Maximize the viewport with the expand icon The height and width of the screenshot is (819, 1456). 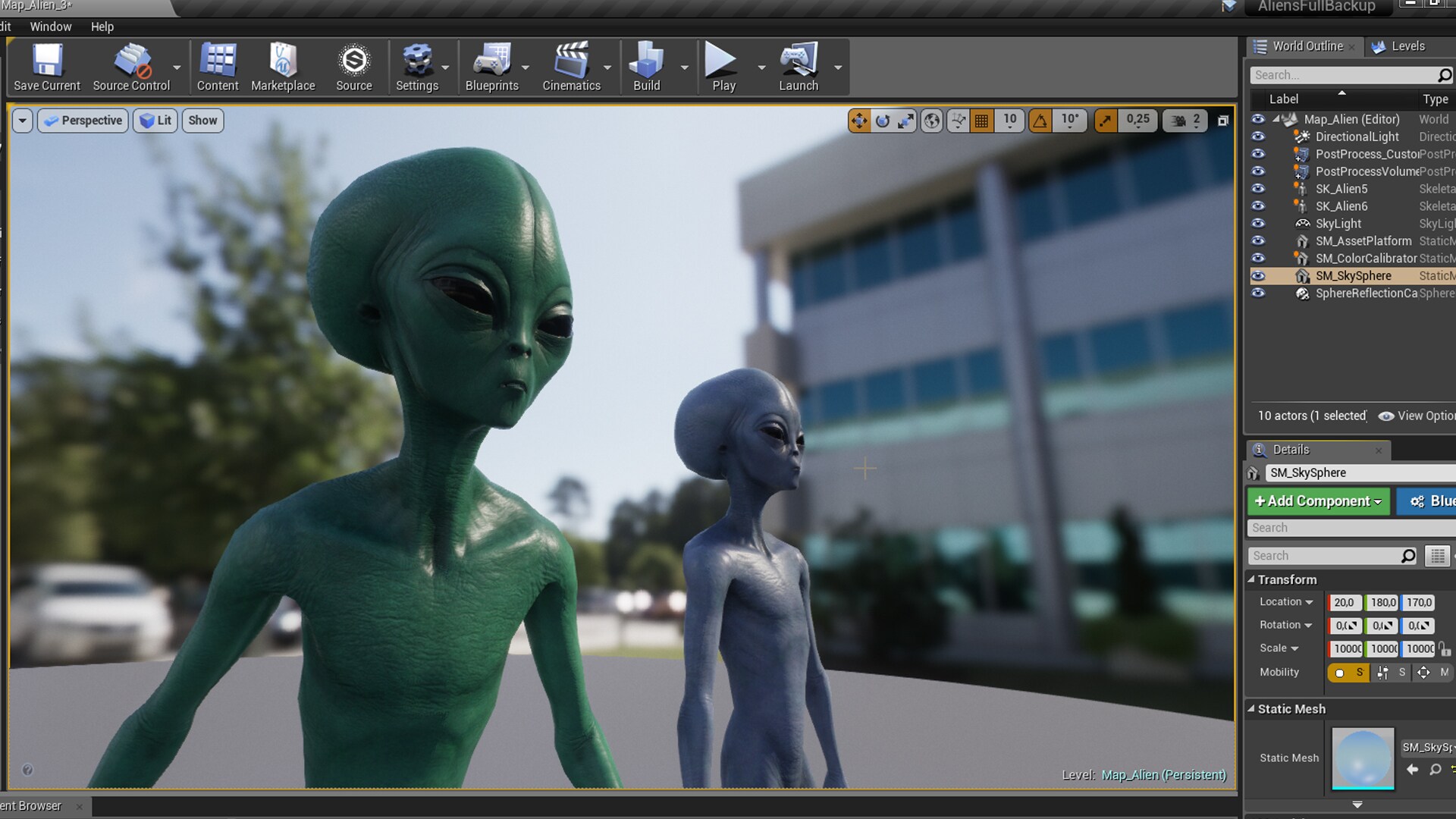coord(1222,120)
